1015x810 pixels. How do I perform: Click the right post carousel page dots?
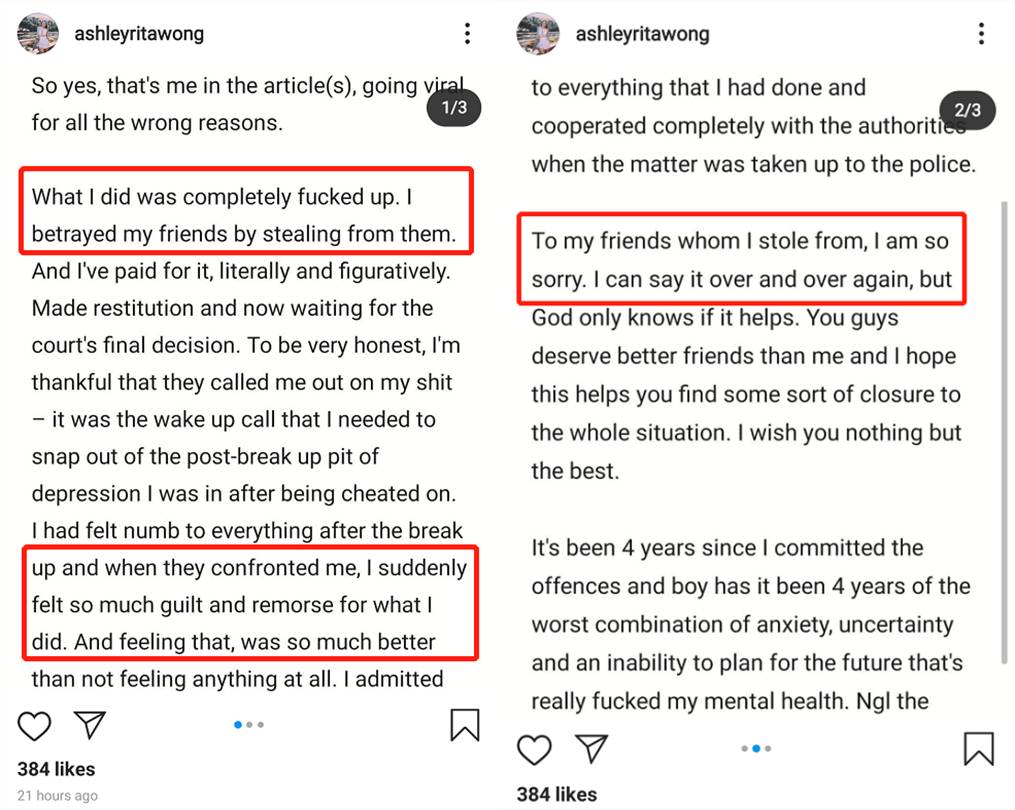pyautogui.click(x=756, y=748)
